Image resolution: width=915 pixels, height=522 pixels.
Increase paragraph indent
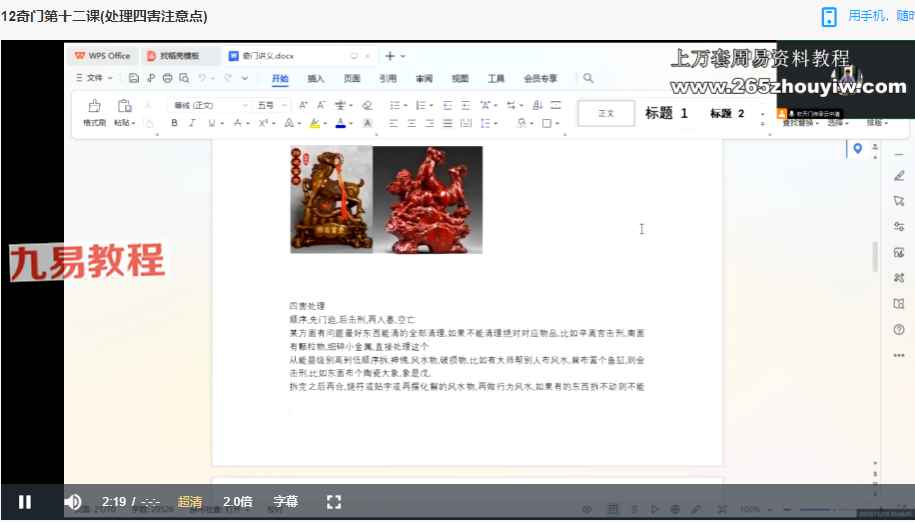point(466,106)
